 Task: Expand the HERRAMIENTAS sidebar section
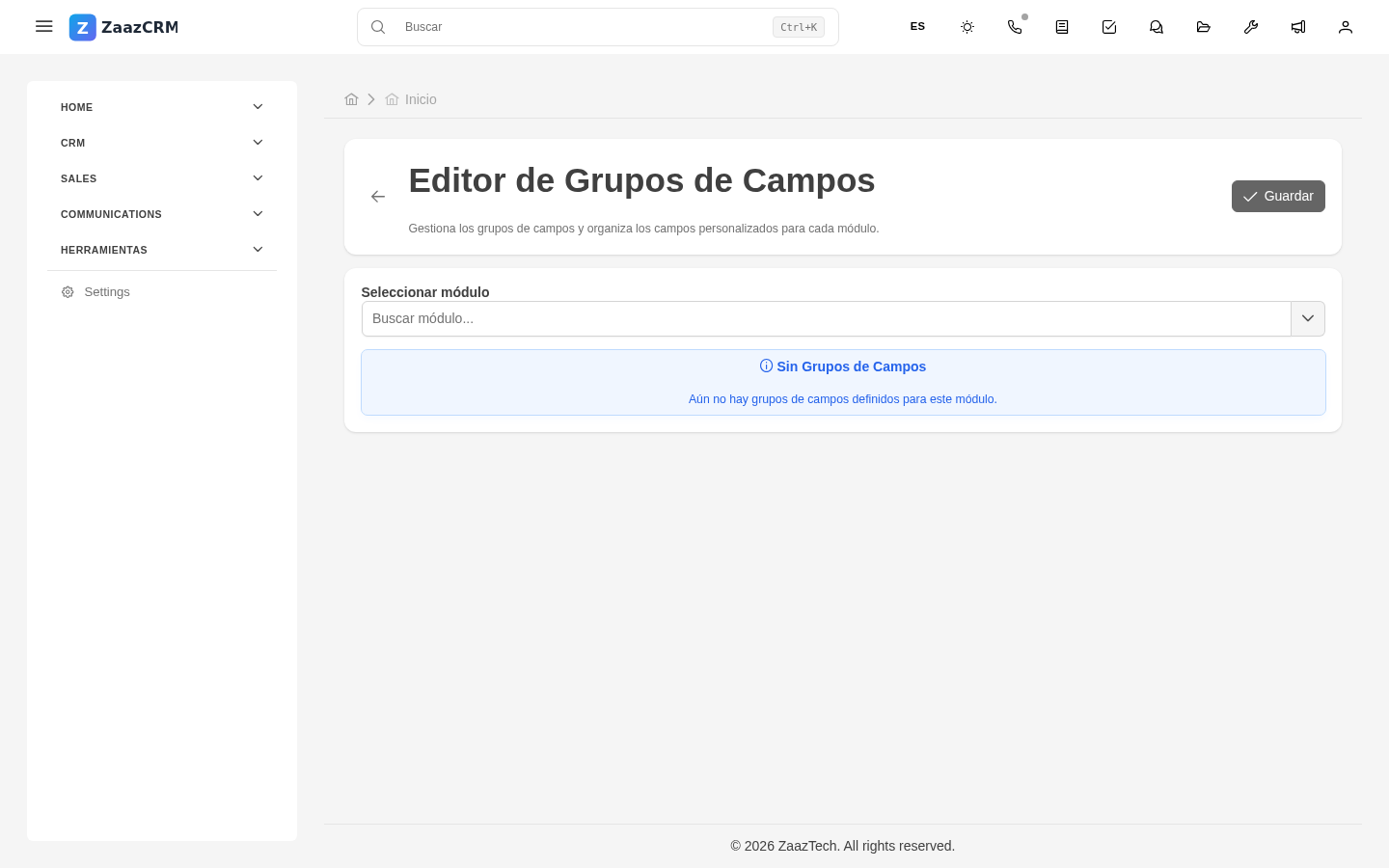point(162,250)
